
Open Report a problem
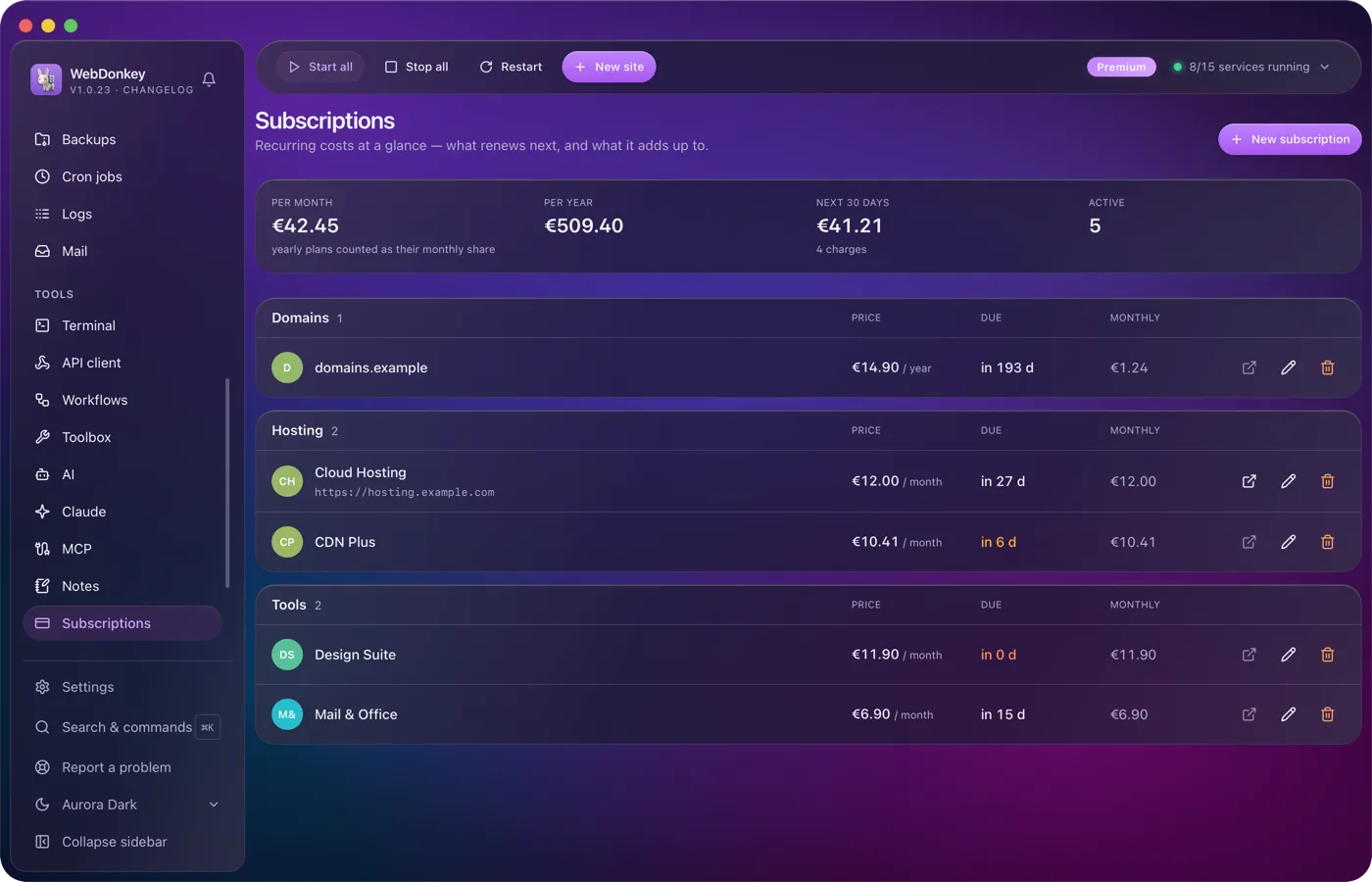126,767
